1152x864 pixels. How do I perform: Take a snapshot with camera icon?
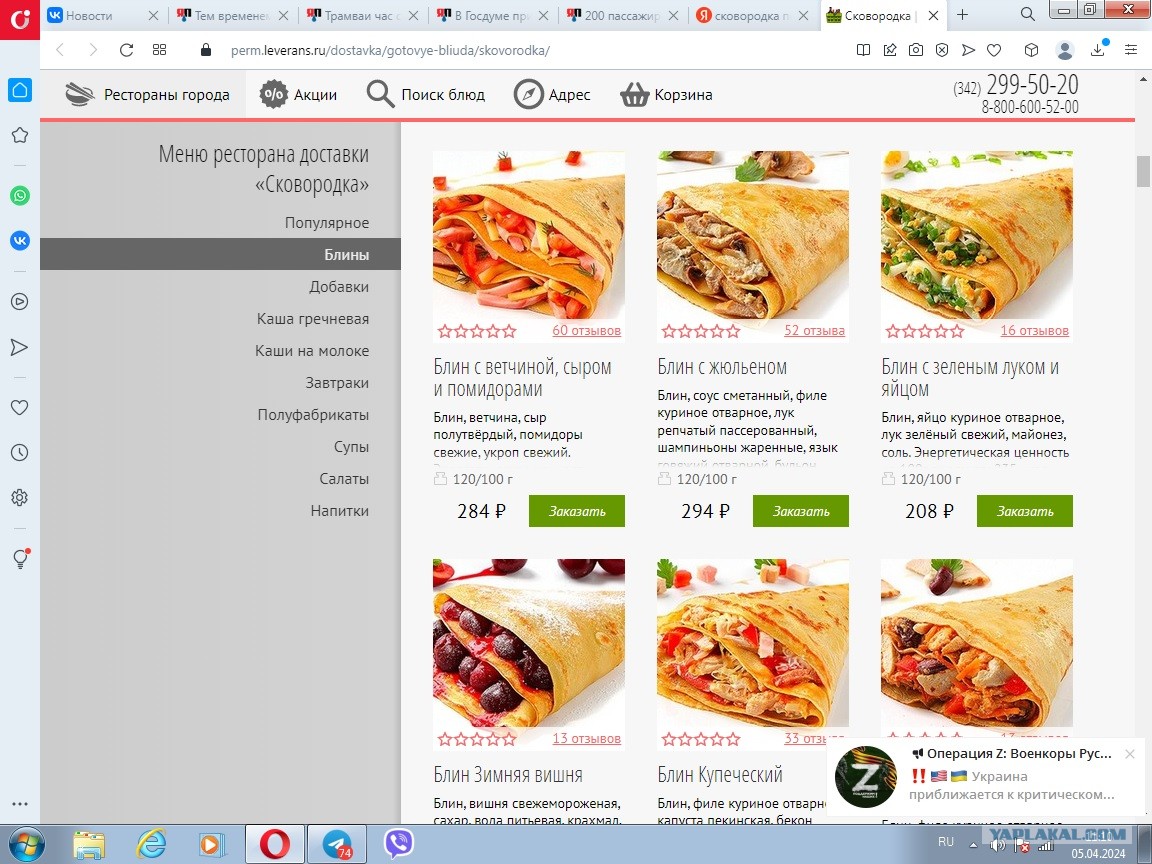point(916,50)
